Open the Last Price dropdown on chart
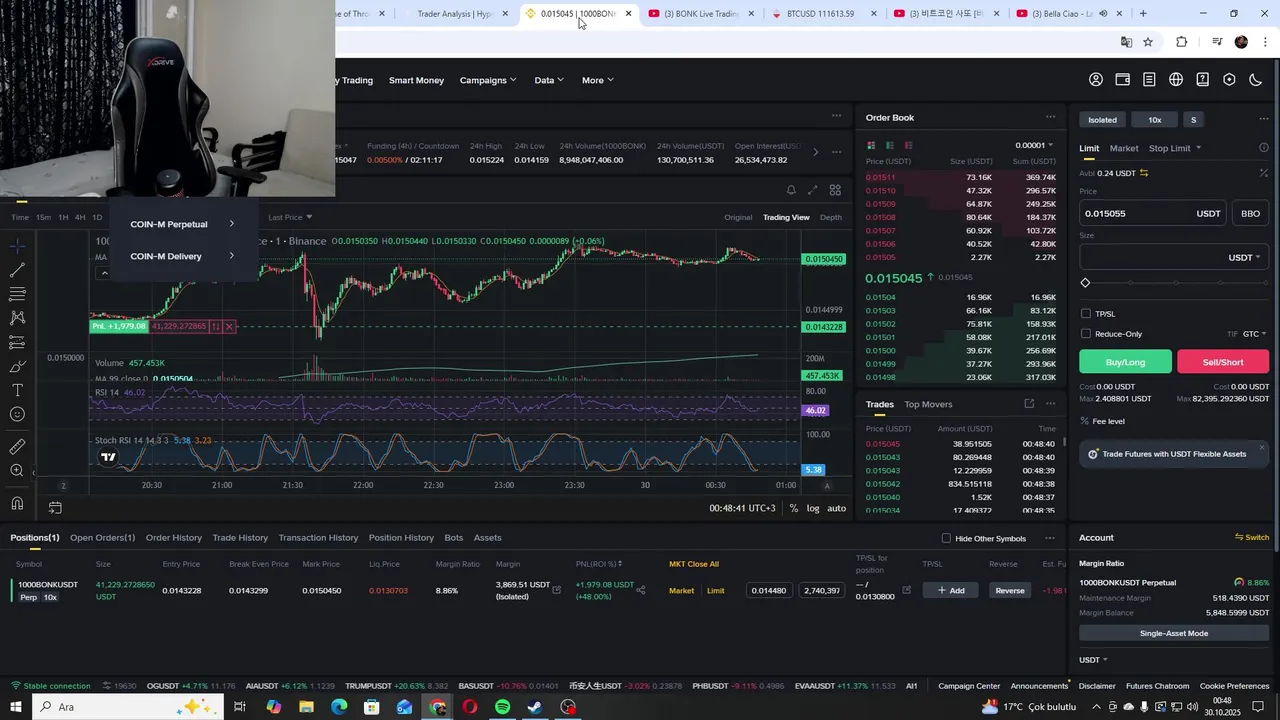Viewport: 1280px width, 720px height. click(290, 217)
